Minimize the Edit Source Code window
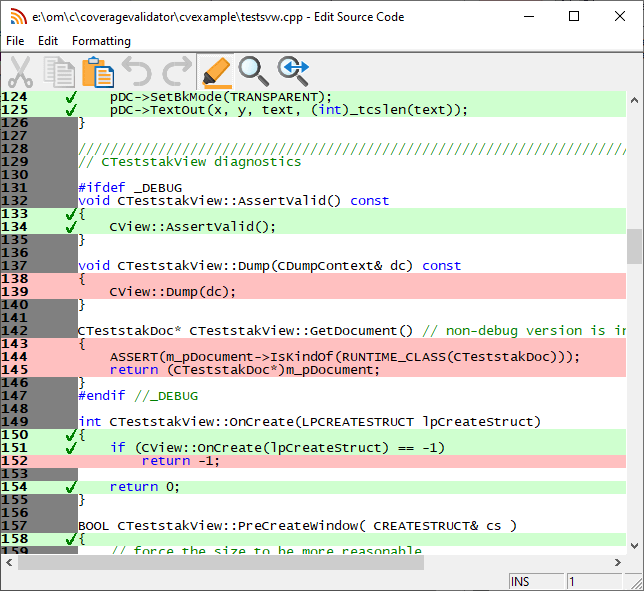 529,16
